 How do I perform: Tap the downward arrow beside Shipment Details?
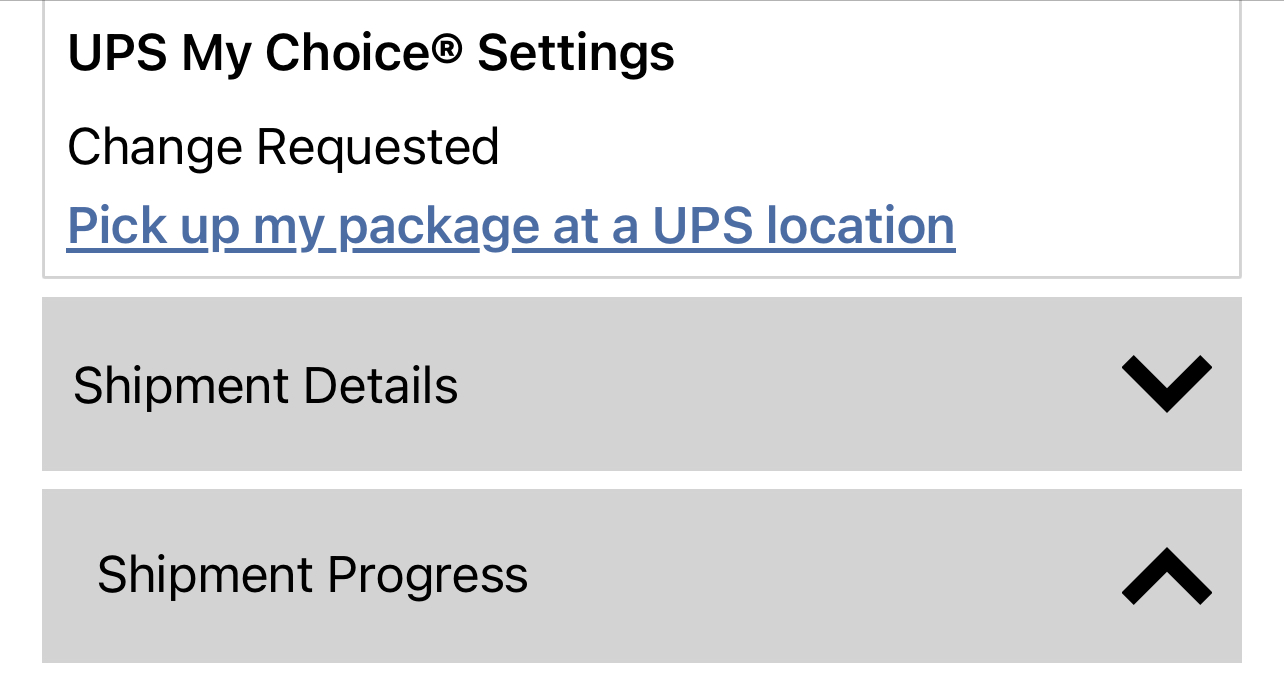[x=1166, y=384]
